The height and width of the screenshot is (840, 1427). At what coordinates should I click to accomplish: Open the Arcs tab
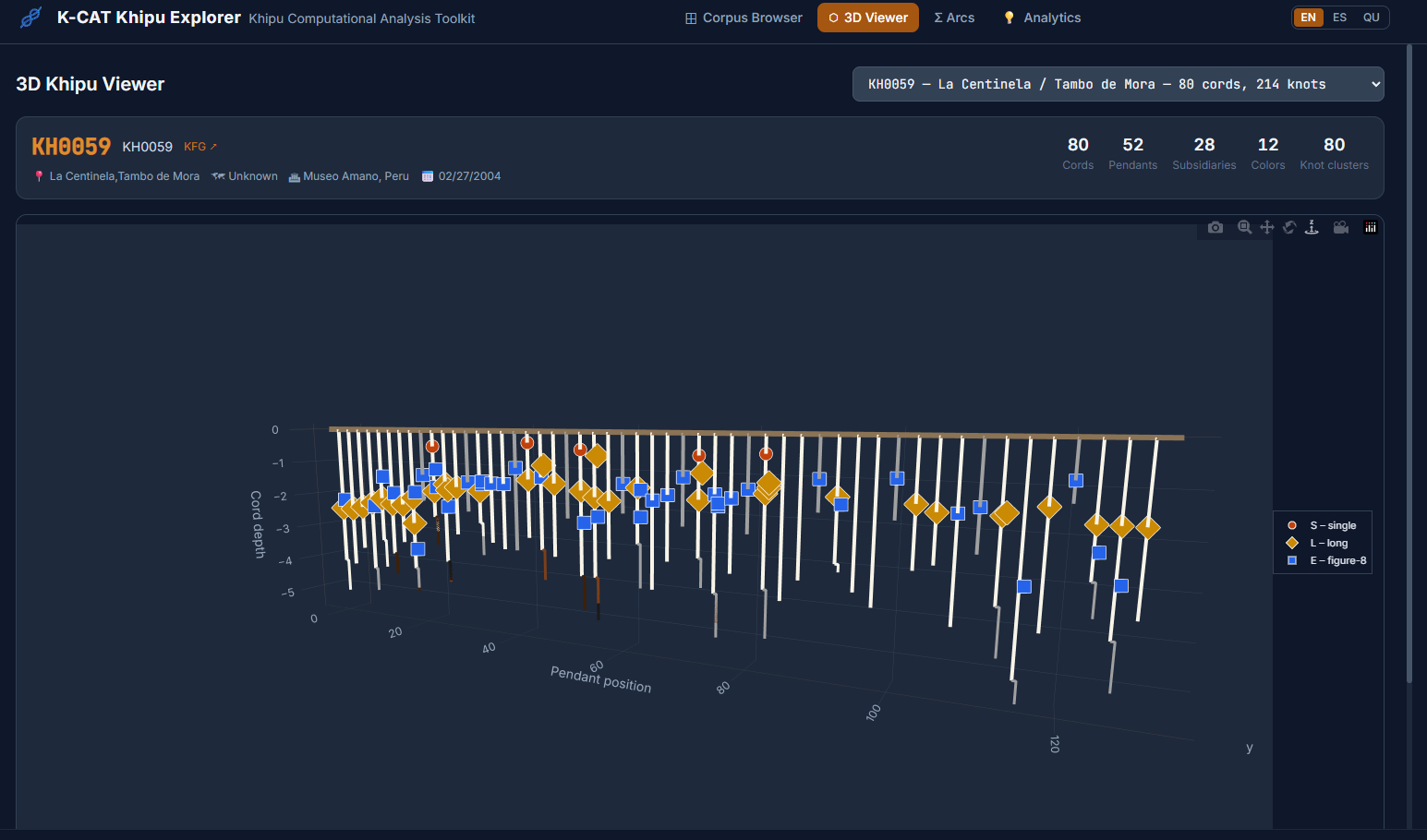tap(954, 18)
